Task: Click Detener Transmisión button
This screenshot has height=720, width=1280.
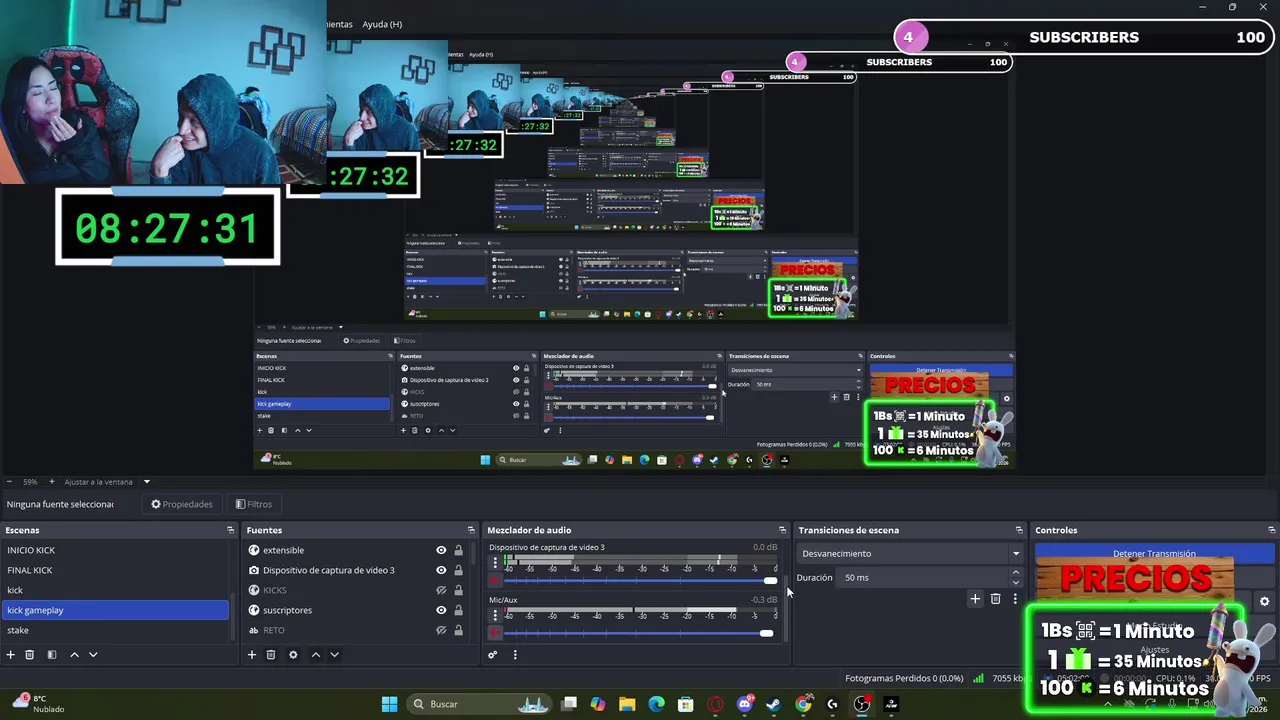Action: pos(1154,553)
